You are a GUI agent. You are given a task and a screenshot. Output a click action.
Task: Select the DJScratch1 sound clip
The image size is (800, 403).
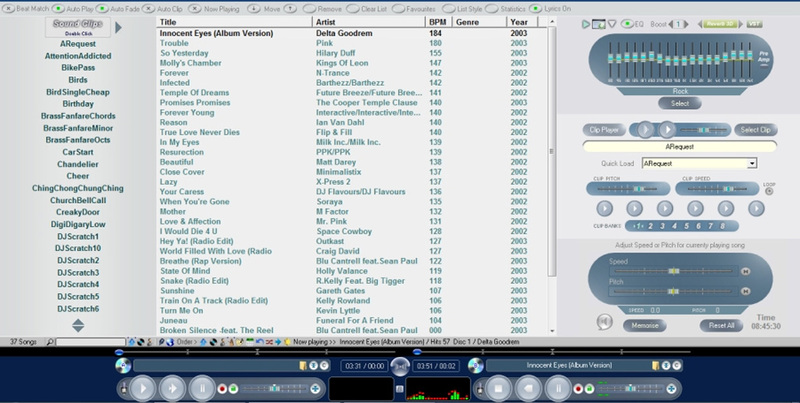pyautogui.click(x=78, y=236)
